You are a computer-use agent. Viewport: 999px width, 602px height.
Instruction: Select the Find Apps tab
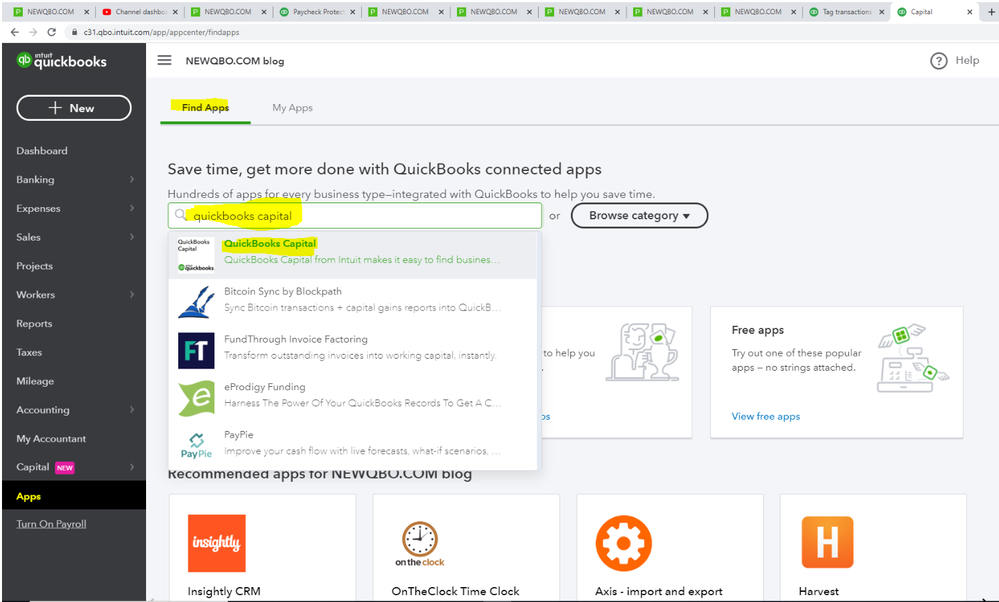coord(205,107)
